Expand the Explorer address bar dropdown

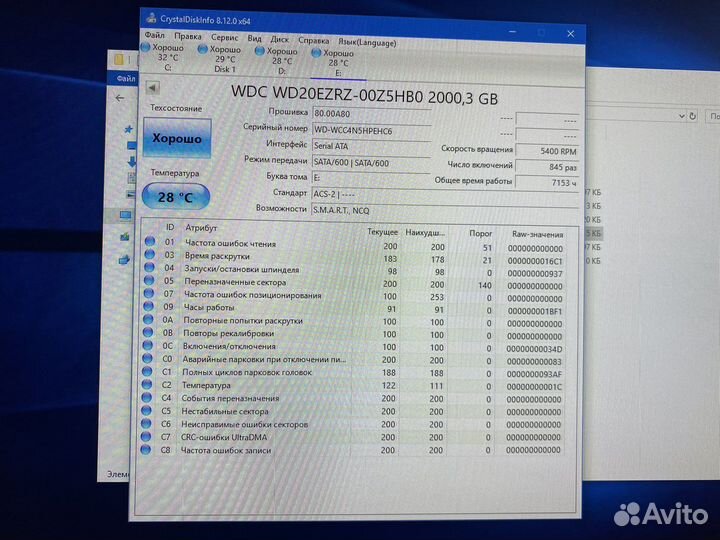(x=681, y=116)
